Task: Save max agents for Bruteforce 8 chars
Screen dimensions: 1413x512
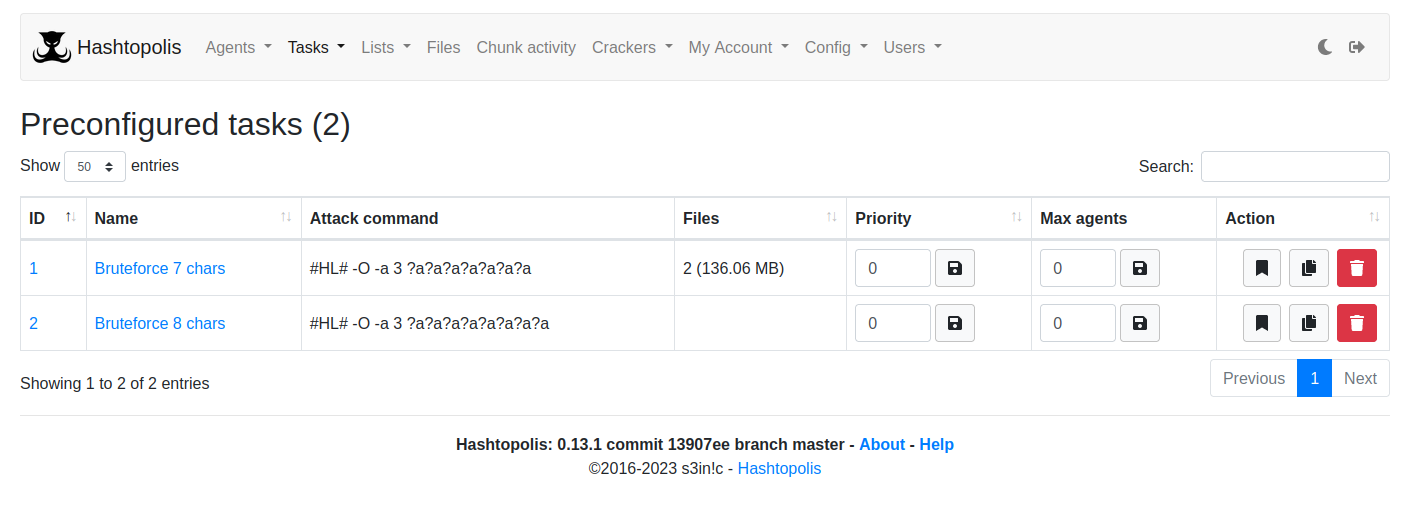Action: coord(1140,323)
